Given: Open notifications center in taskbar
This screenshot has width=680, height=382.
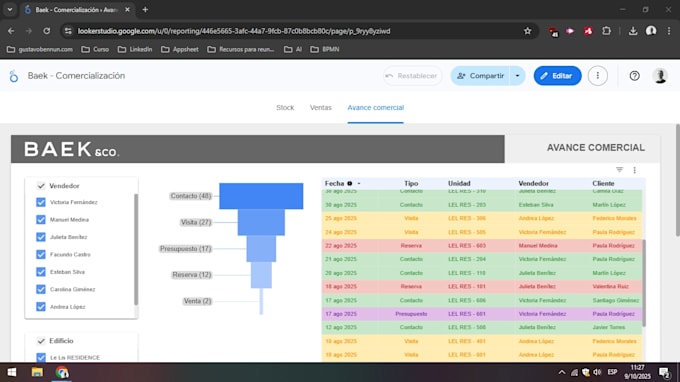Looking at the screenshot, I should (664, 372).
